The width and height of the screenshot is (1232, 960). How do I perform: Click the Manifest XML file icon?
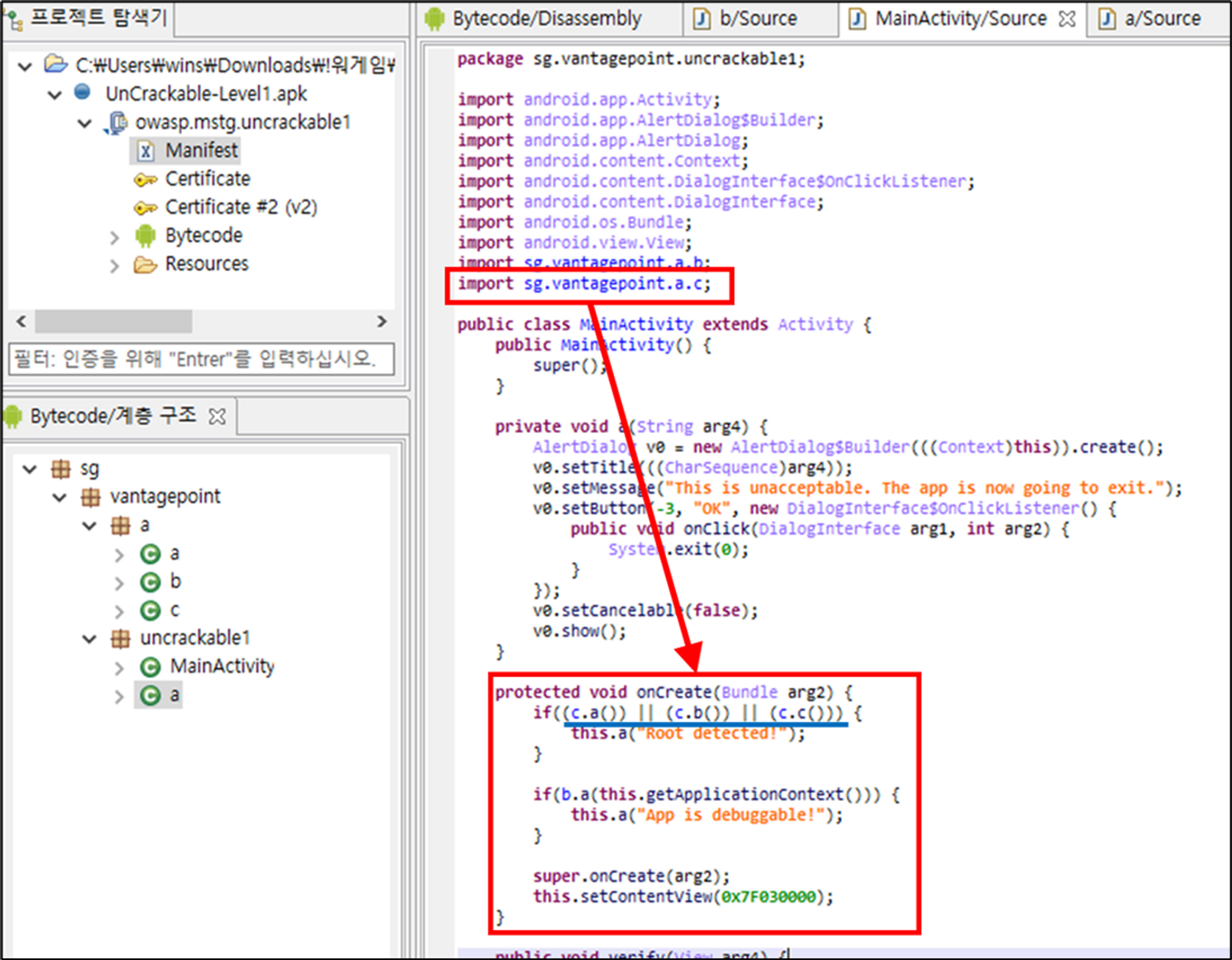pos(145,151)
